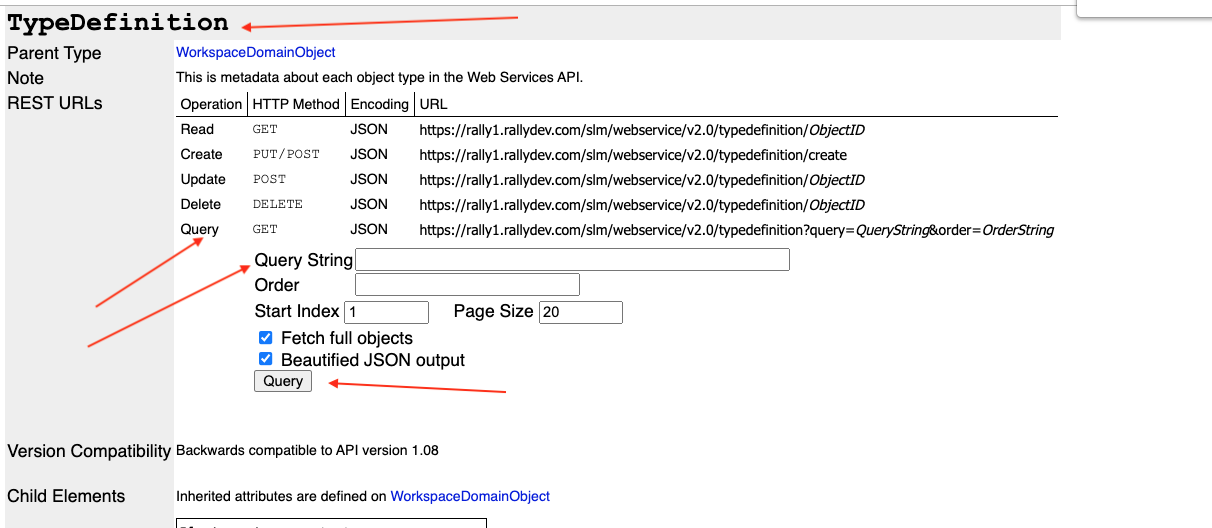Open the WorkspaceDomainObject link beside Parent Type
The image size is (1212, 528).
[x=256, y=52]
